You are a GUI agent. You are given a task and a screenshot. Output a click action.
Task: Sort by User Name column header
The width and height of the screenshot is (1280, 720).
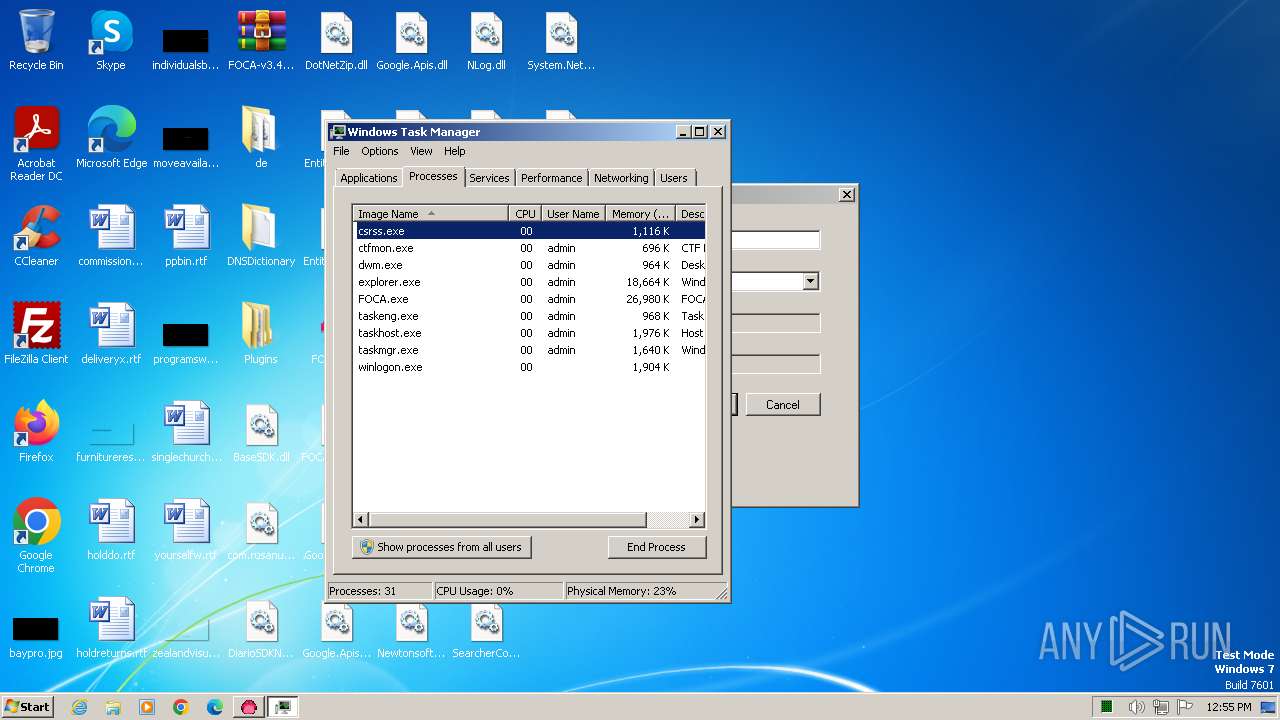point(573,213)
